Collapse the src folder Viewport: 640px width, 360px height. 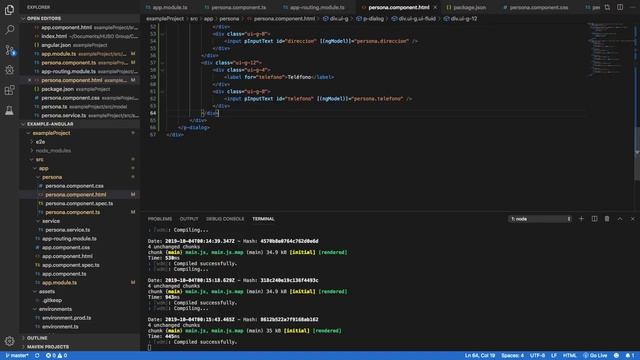[x=39, y=159]
